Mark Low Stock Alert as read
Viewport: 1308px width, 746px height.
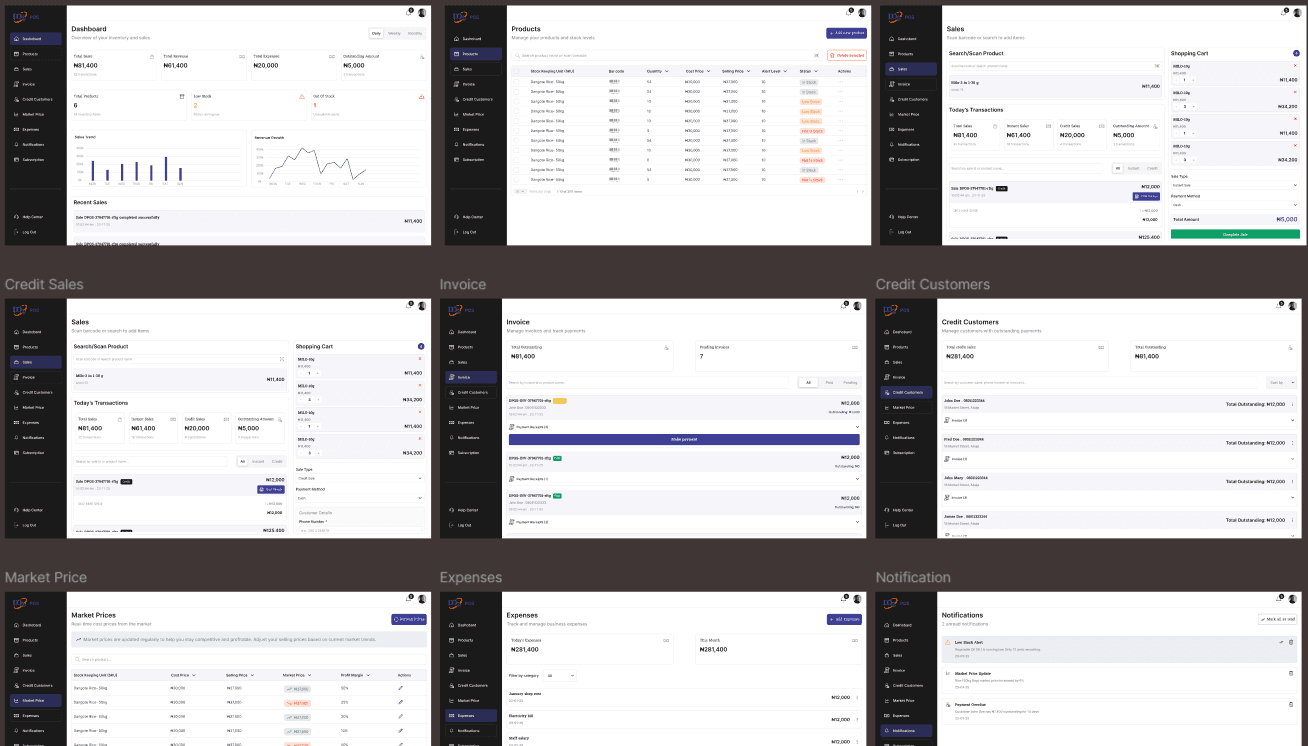tap(1281, 642)
